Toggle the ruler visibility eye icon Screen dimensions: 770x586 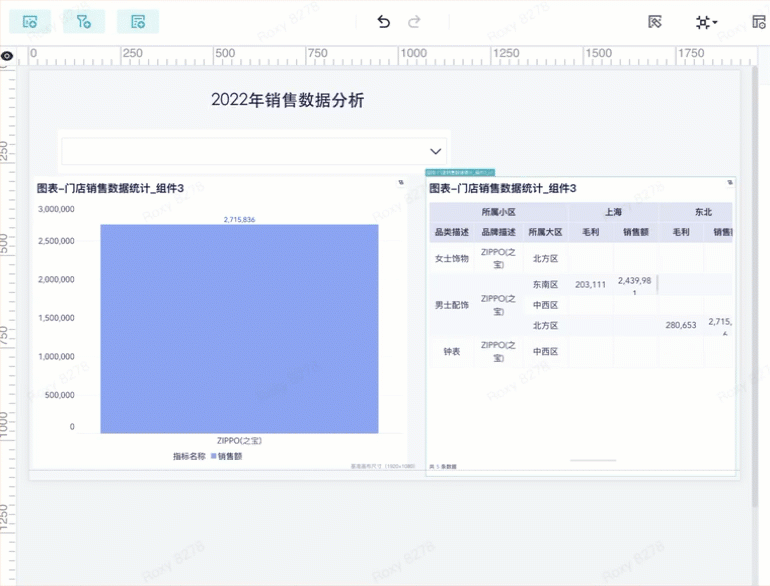[x=7, y=56]
